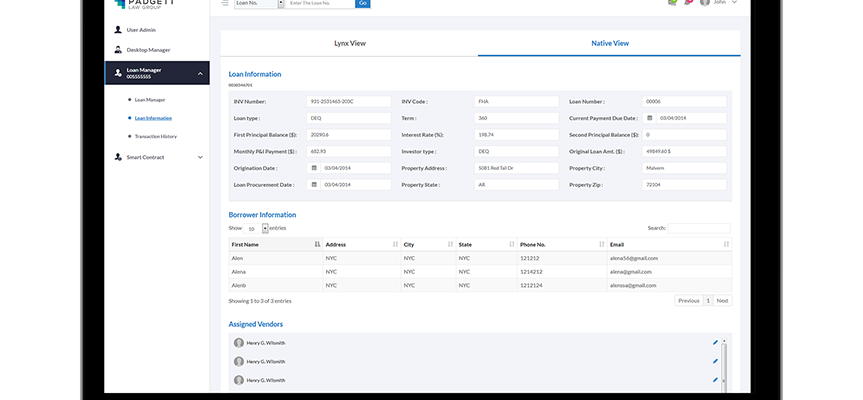Click the Desktop Manager sidebar icon
Screen dimensions: 863x400
[118, 49]
